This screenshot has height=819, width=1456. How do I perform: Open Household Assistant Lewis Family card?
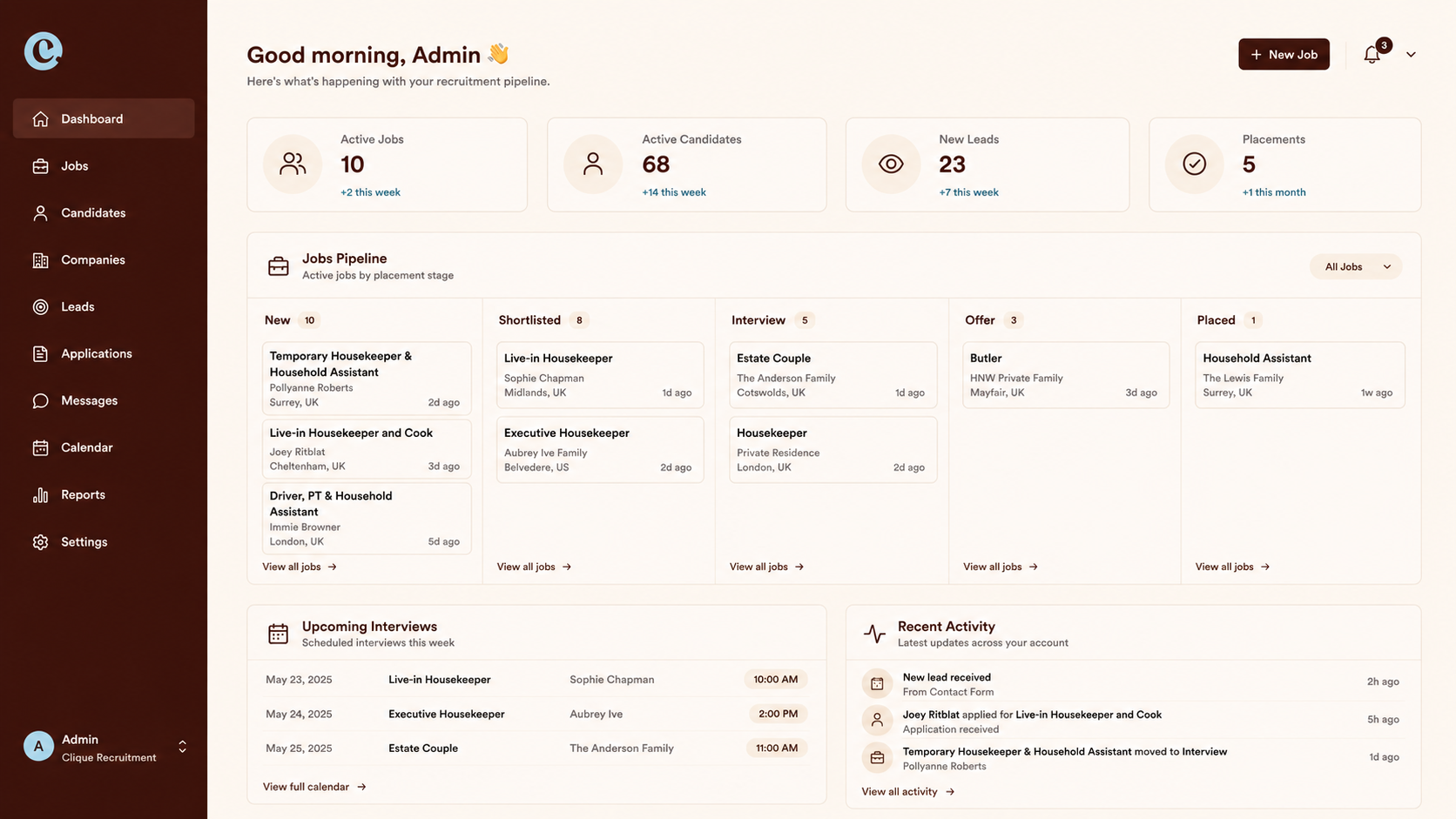(x=1300, y=374)
